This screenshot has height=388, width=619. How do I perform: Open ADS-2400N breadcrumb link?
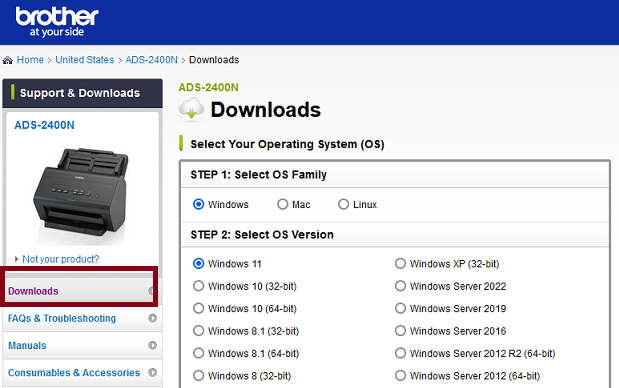152,60
